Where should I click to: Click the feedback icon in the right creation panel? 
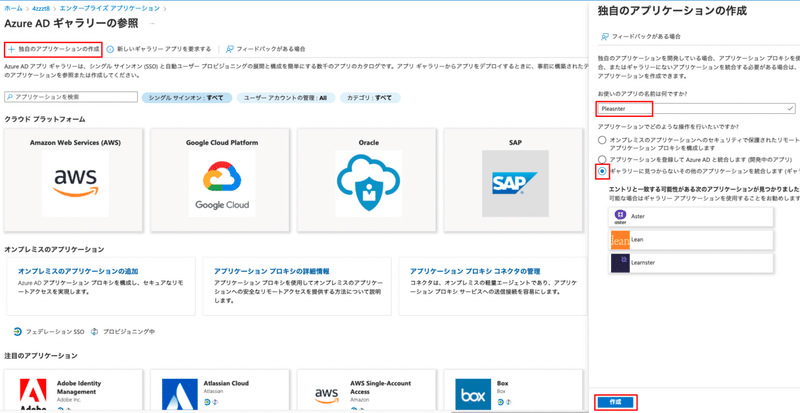coord(605,37)
